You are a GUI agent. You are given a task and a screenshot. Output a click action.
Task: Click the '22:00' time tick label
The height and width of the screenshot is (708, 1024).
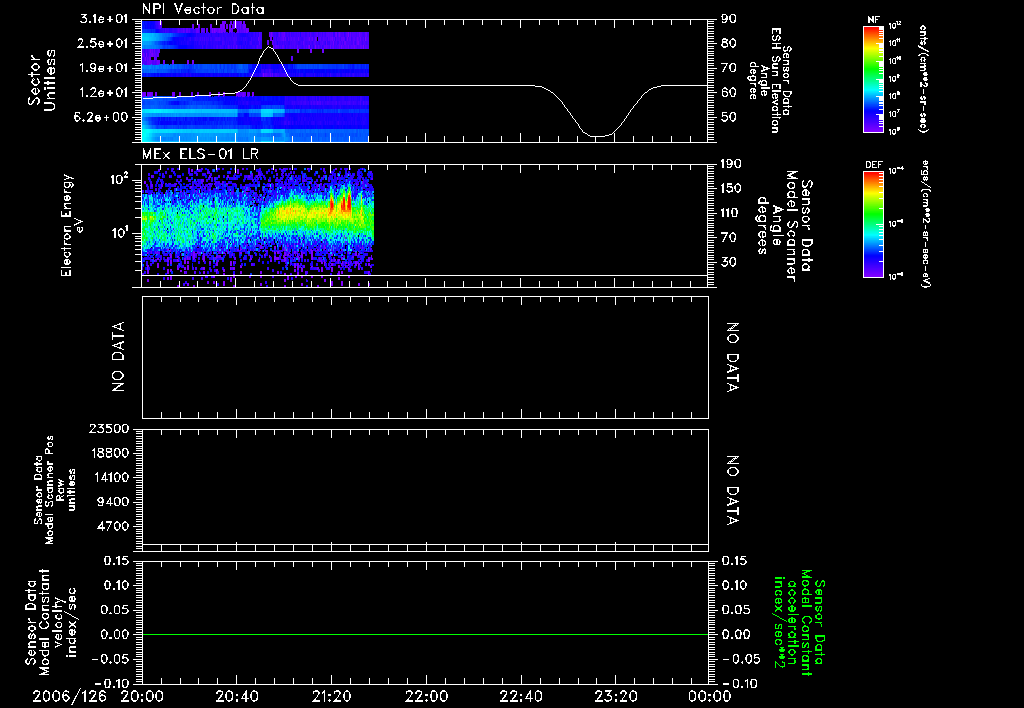(x=426, y=696)
